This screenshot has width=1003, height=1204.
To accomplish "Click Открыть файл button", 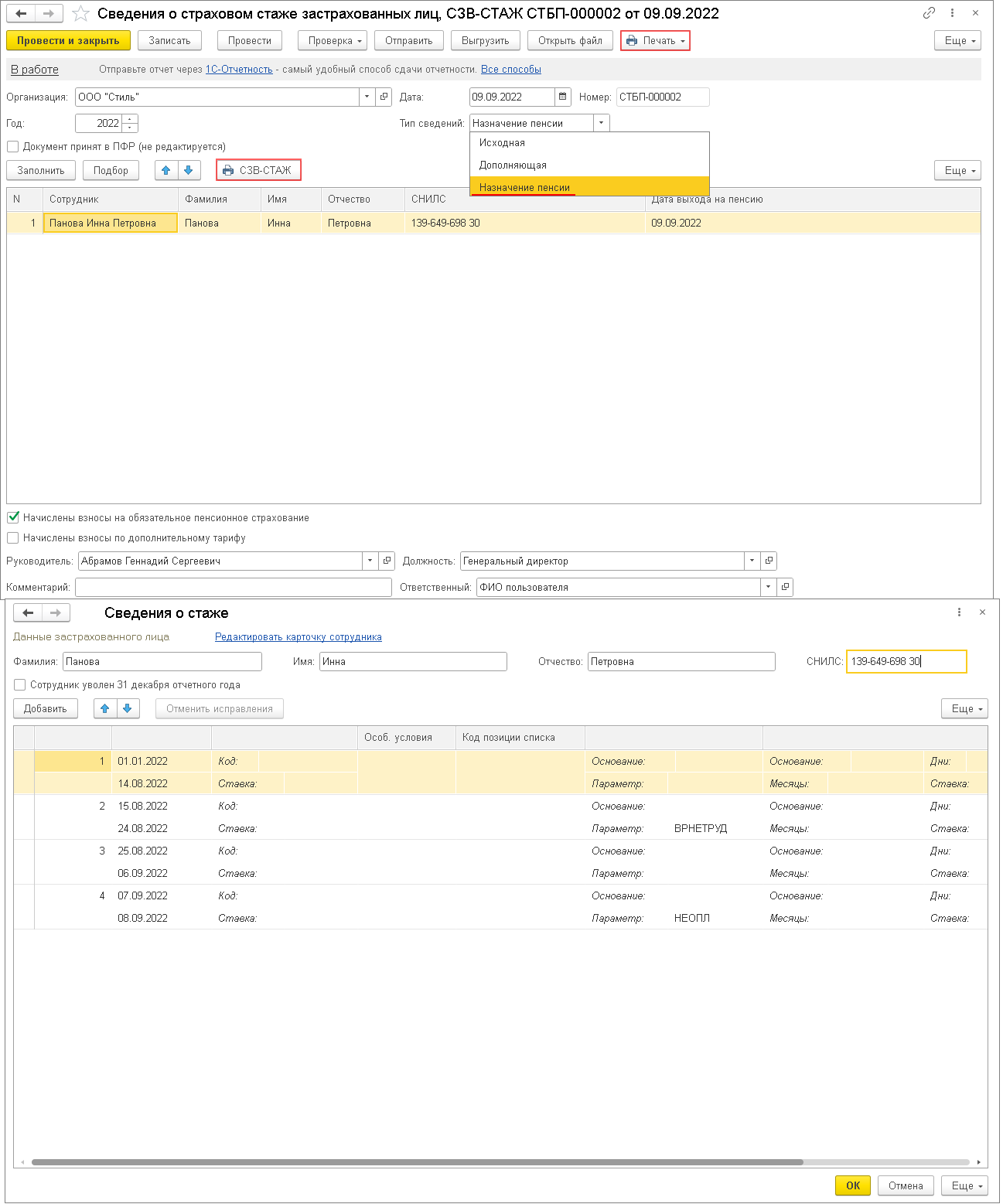I will 570,40.
